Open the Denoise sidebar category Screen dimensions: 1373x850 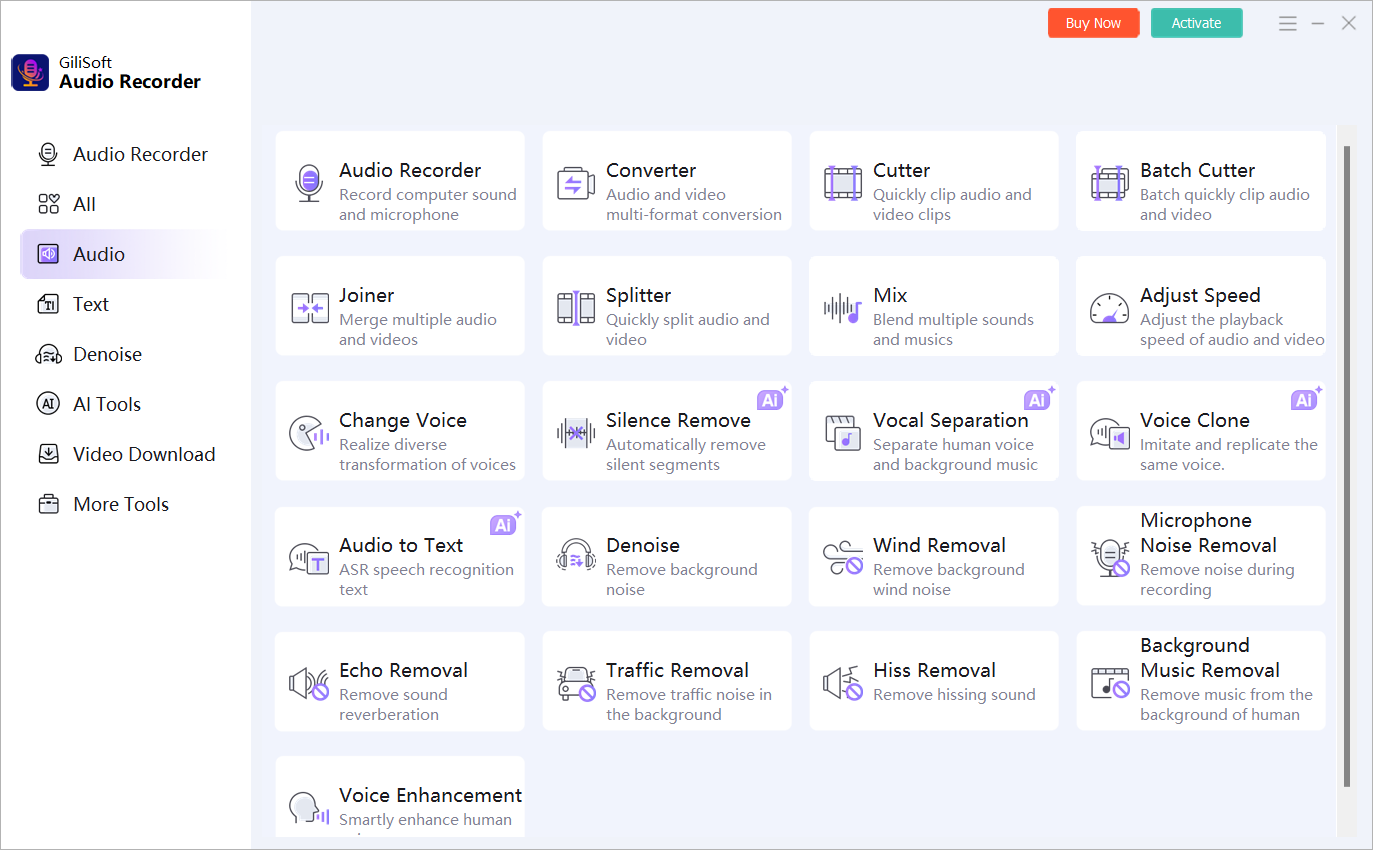[x=122, y=354]
